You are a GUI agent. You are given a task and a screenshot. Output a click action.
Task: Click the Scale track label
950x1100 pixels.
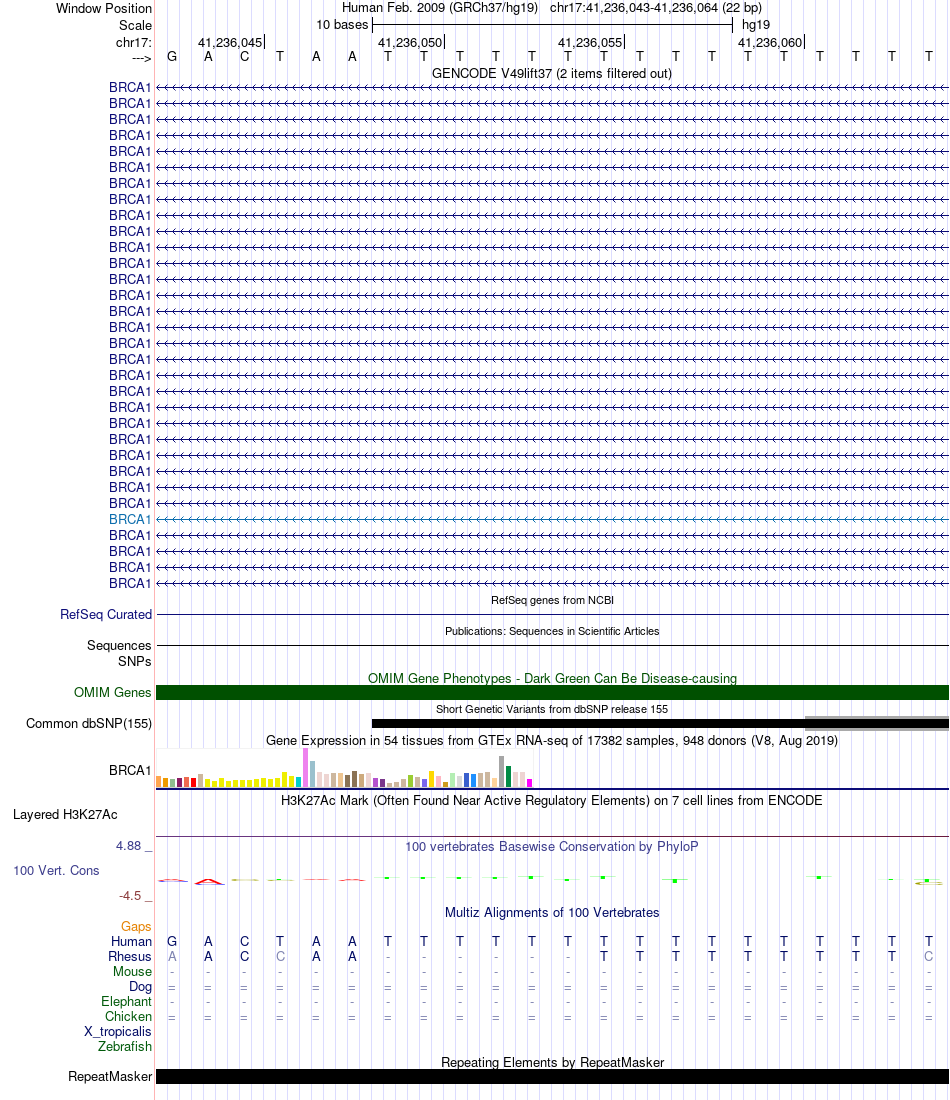tap(135, 25)
